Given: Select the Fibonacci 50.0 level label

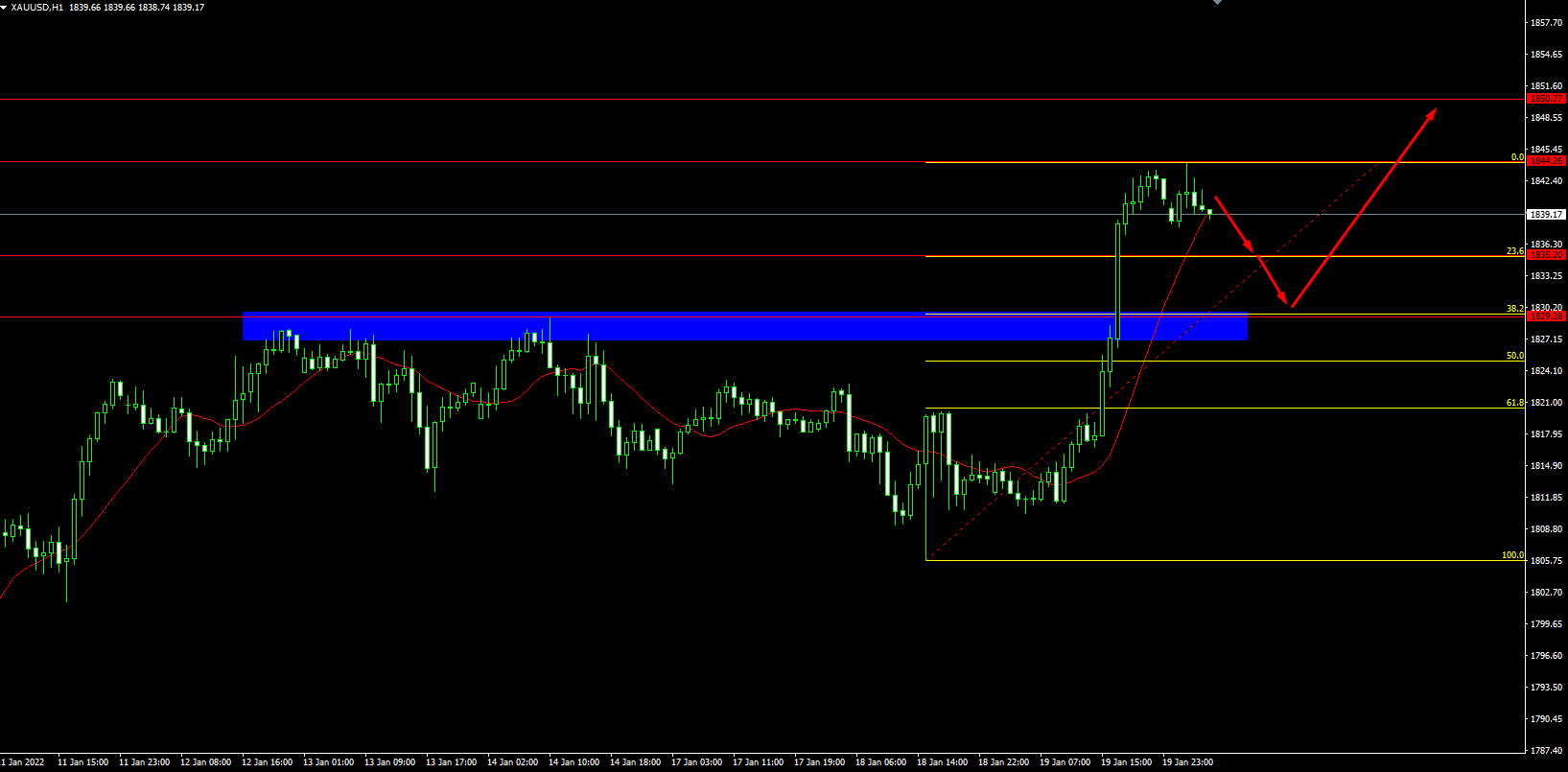Looking at the screenshot, I should tap(1514, 356).
